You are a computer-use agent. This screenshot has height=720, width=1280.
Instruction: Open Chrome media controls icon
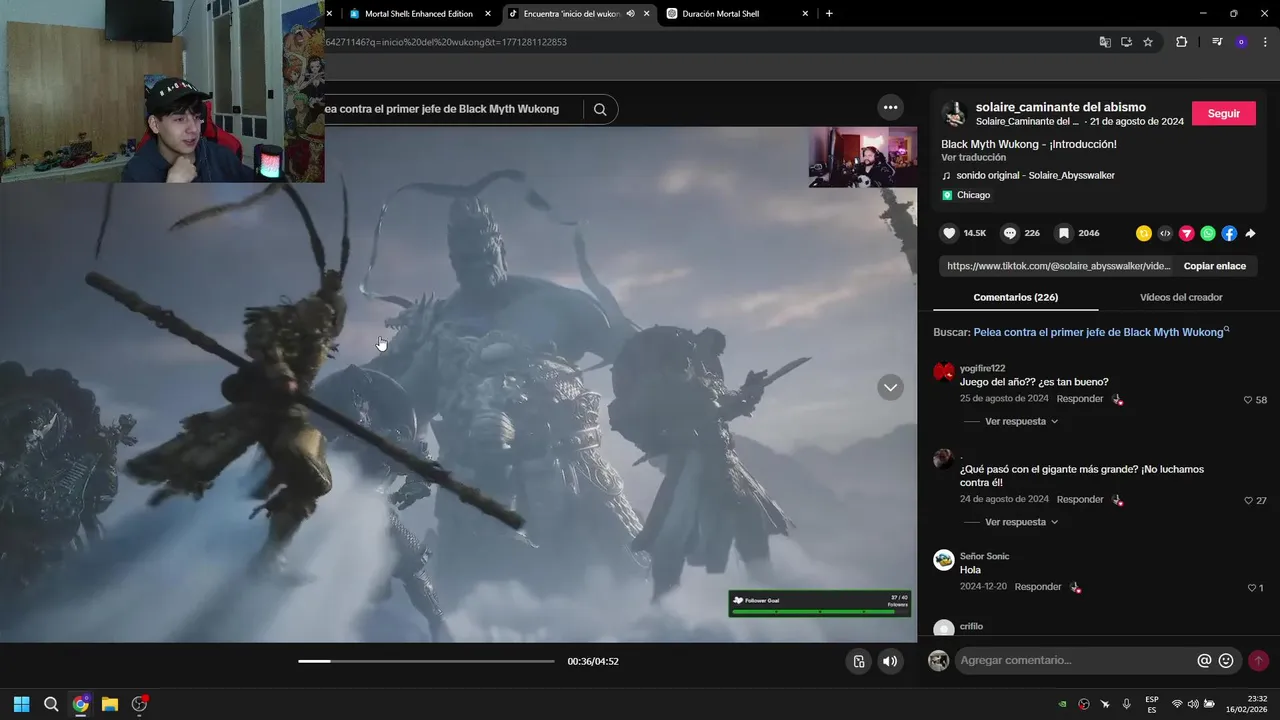pyautogui.click(x=1217, y=42)
